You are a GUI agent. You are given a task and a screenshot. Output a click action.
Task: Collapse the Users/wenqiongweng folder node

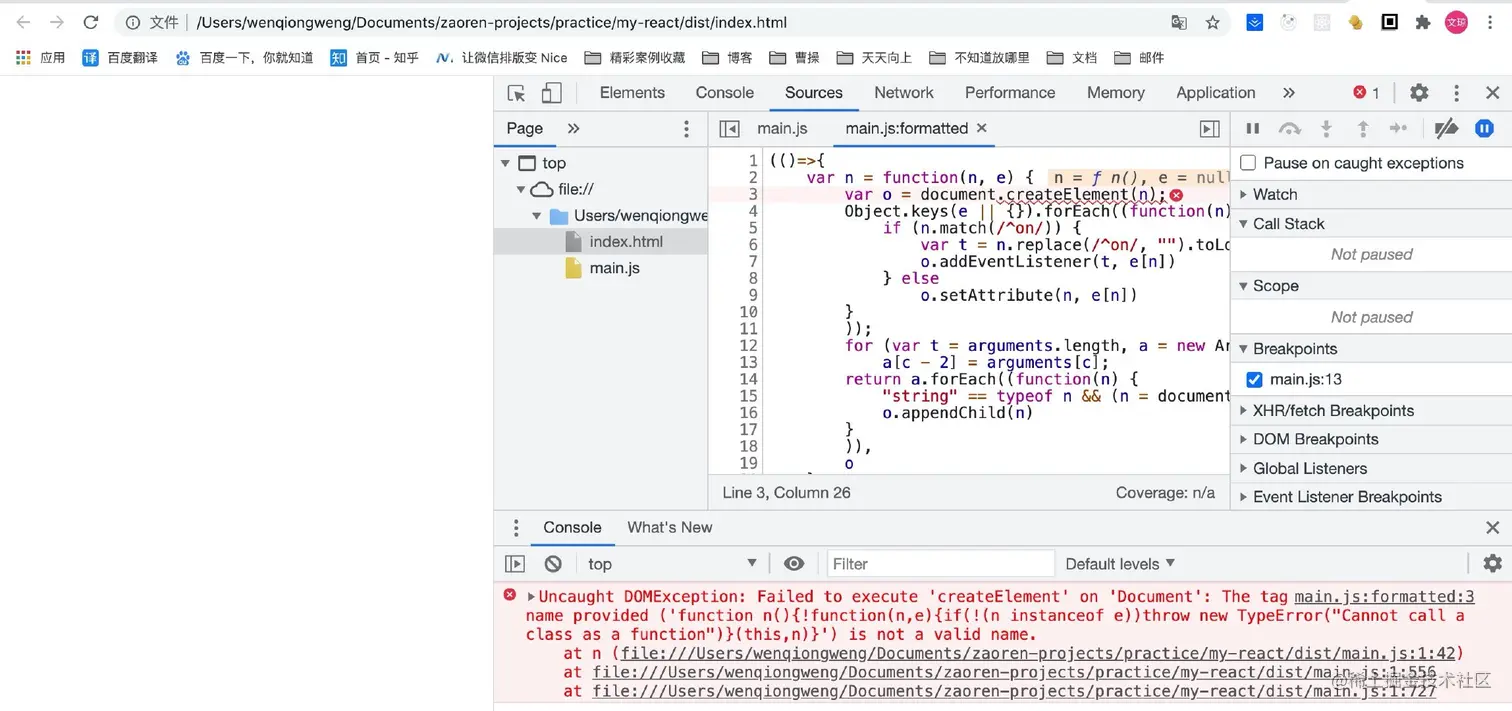537,216
